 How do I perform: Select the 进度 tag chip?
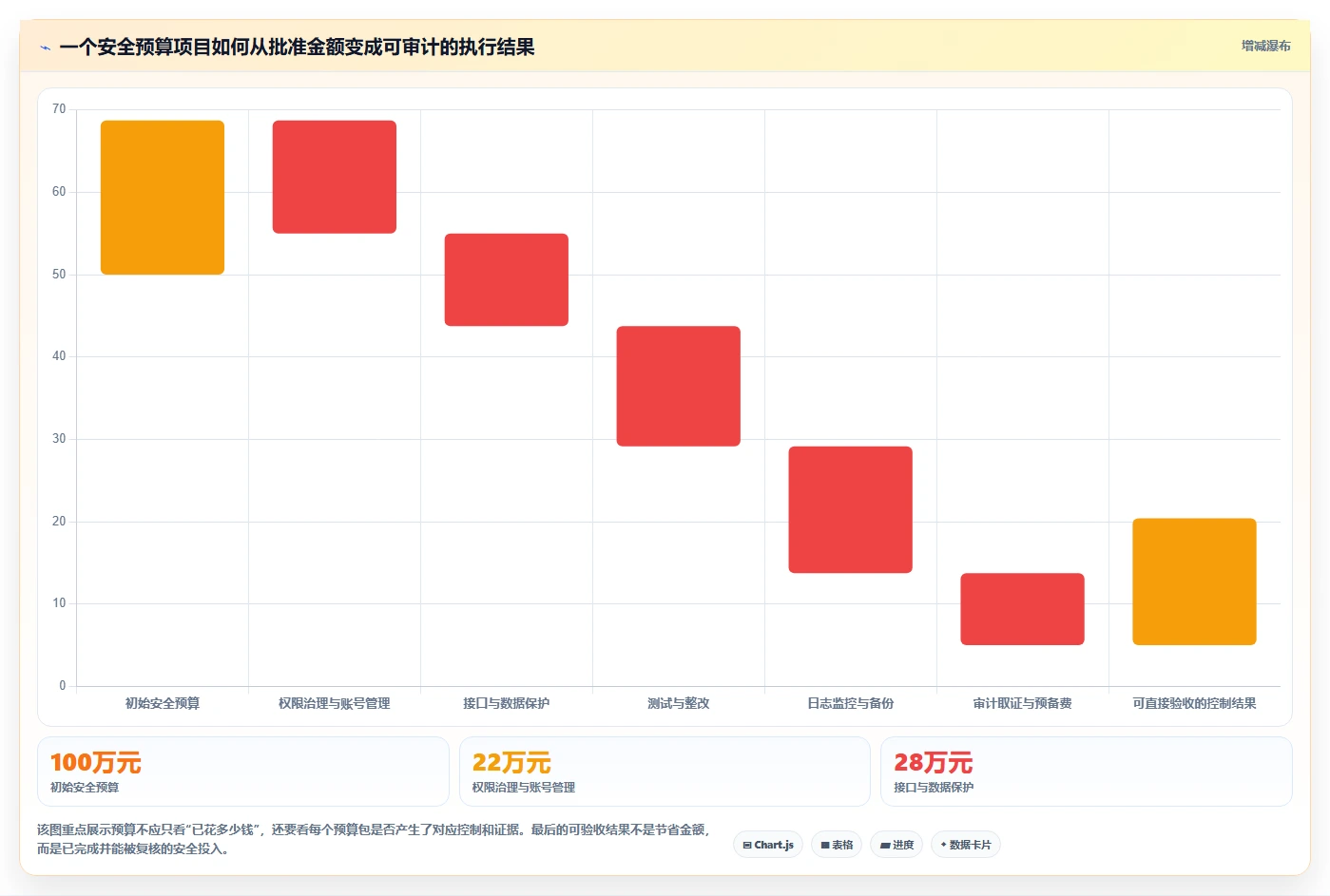[896, 845]
